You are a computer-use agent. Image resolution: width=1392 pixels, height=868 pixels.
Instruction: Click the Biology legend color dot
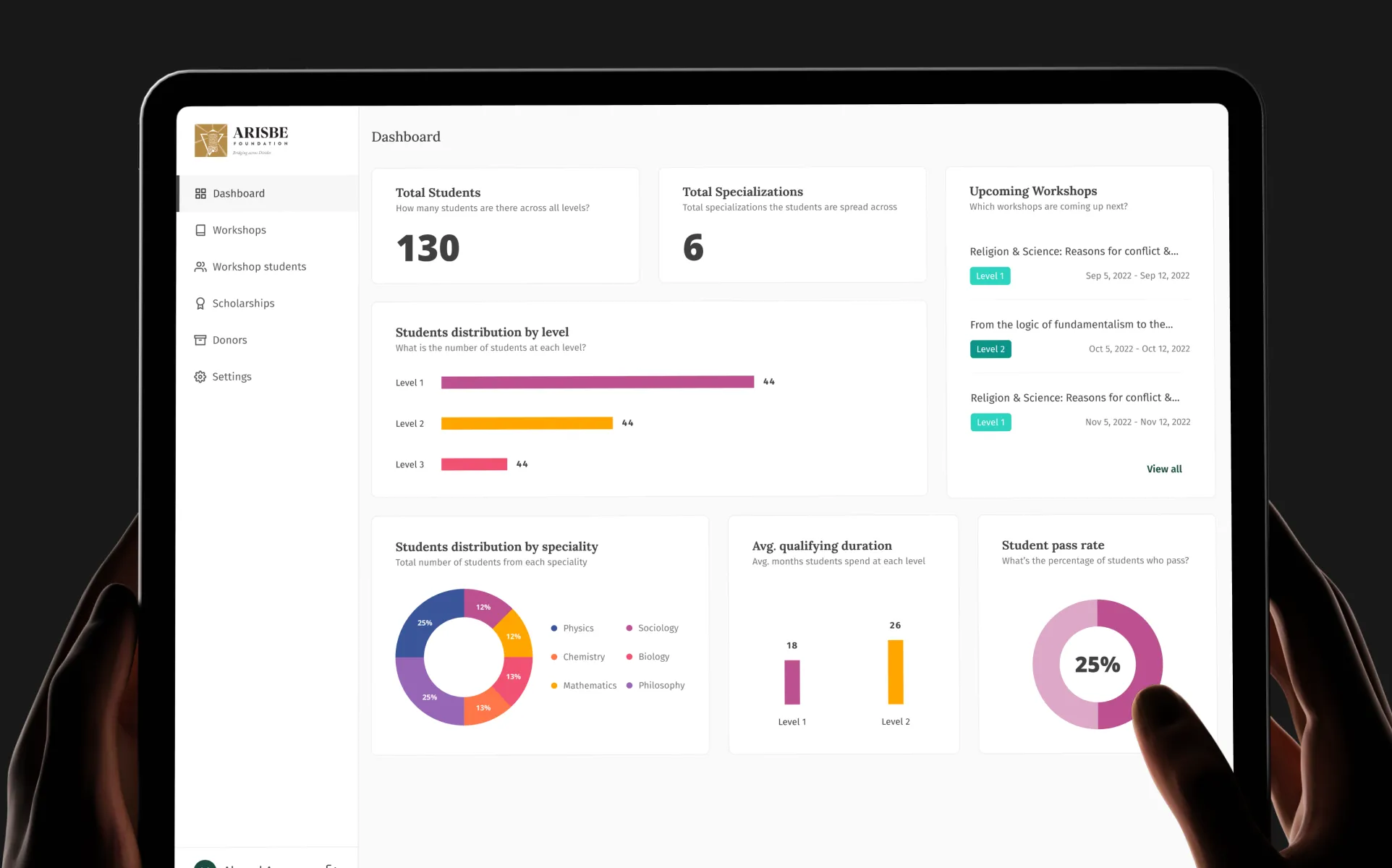point(629,657)
